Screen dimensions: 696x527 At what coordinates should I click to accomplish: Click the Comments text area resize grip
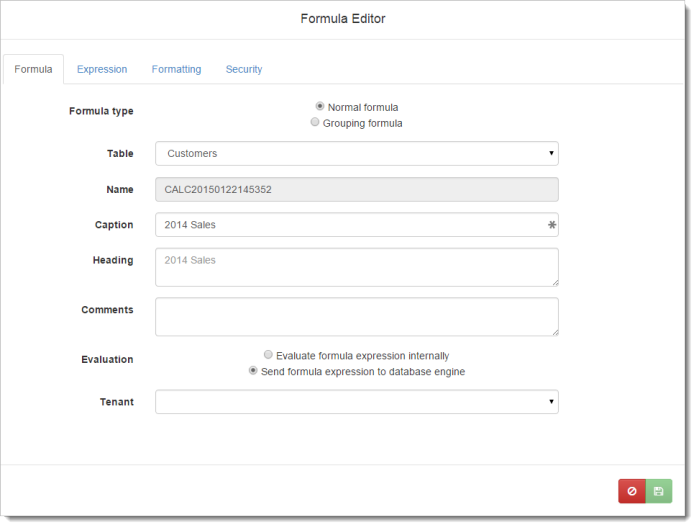(x=554, y=331)
